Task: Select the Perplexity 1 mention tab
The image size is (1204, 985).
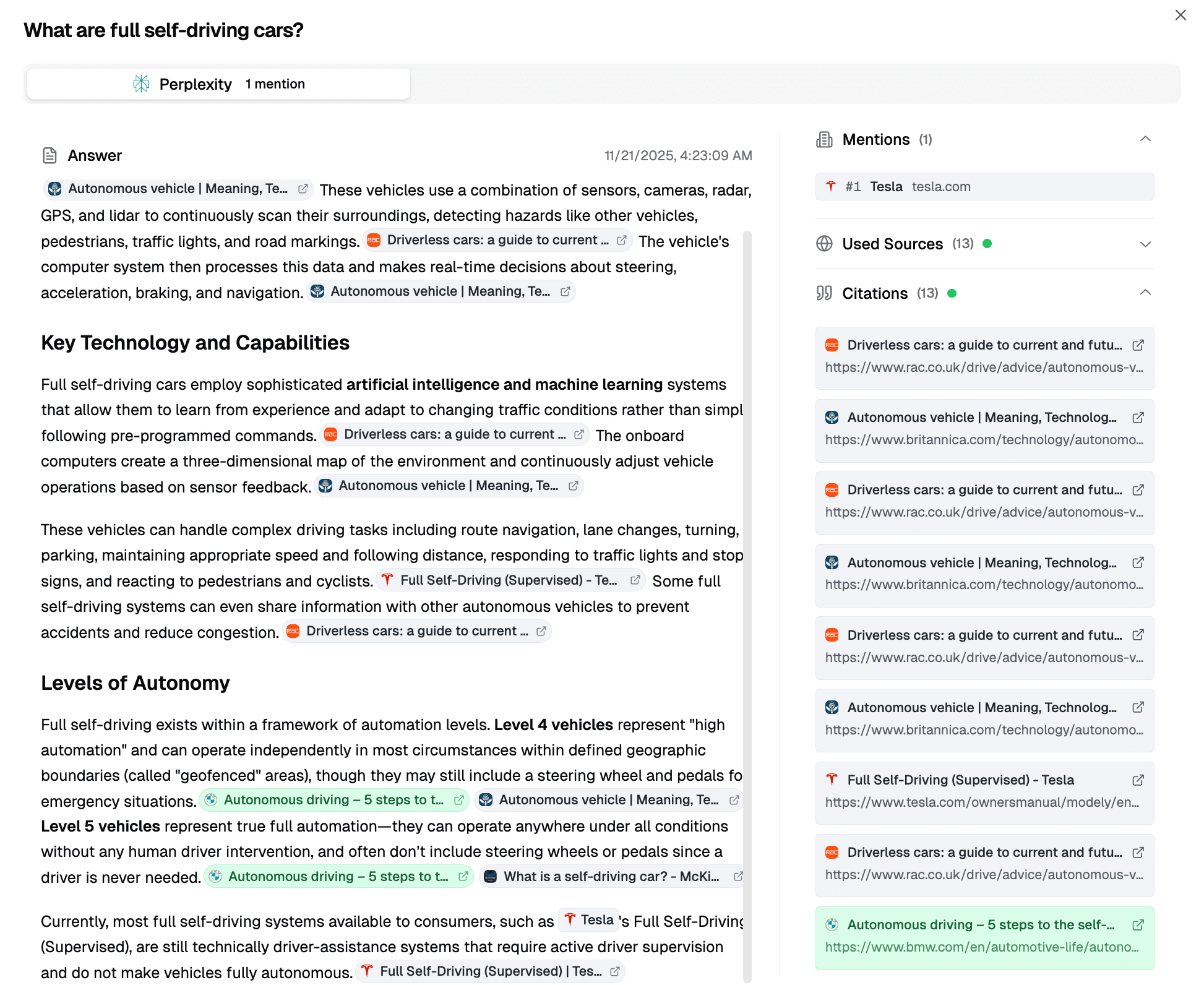Action: (218, 84)
